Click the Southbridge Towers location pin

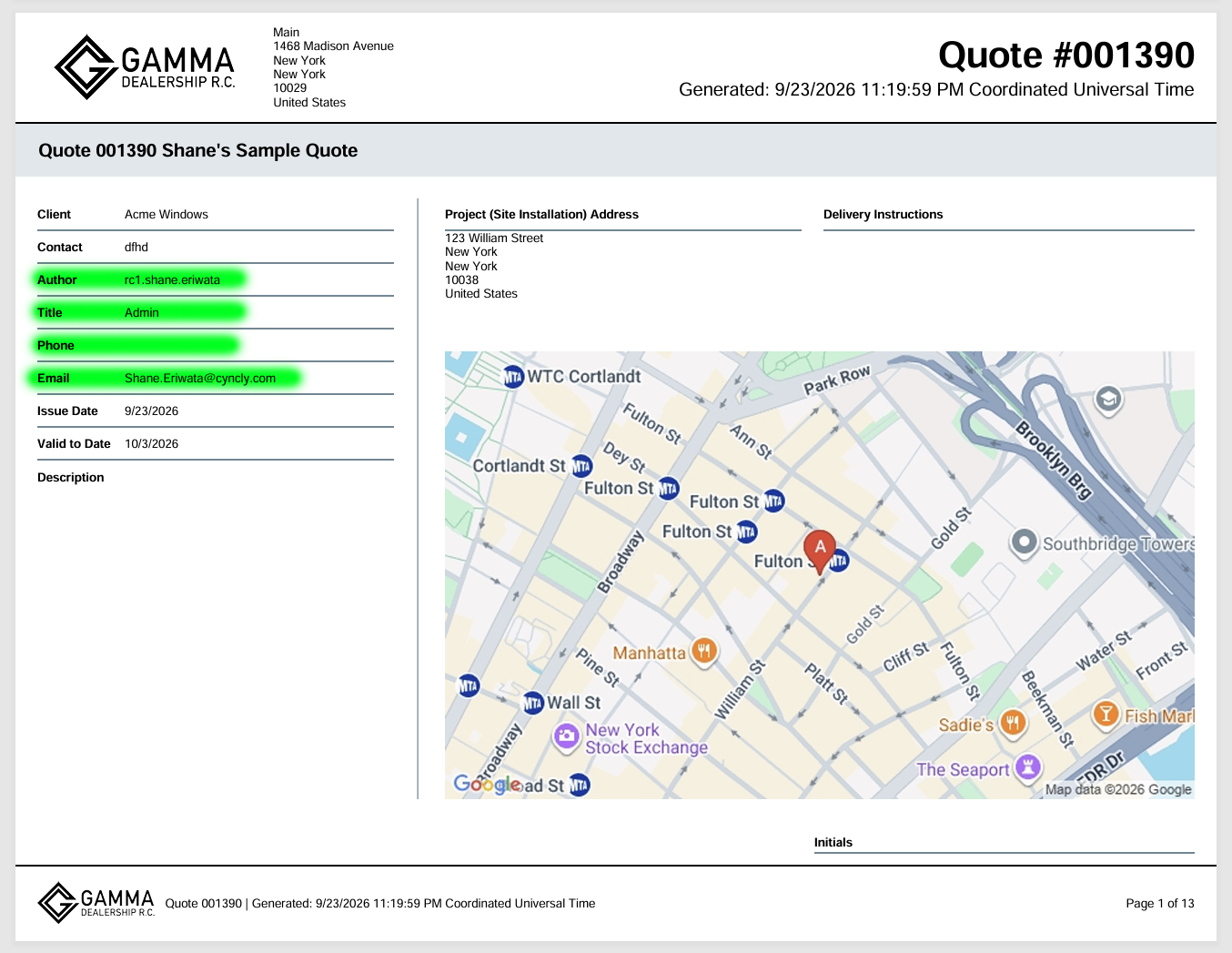click(x=1025, y=542)
